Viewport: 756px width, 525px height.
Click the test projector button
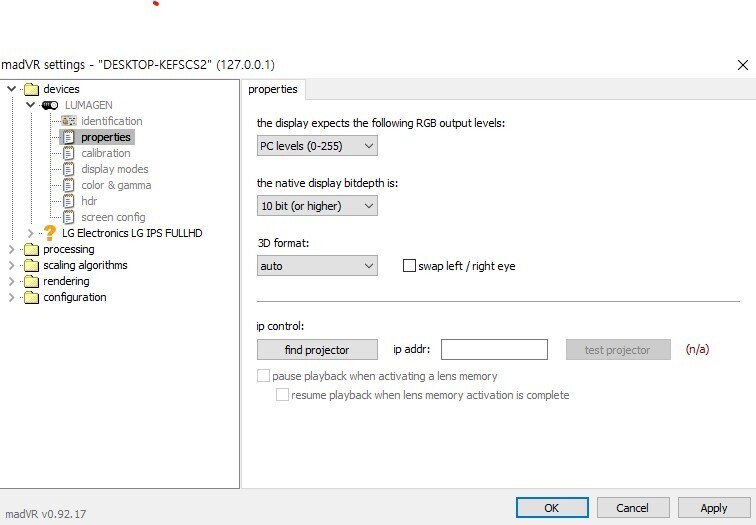[x=618, y=350]
